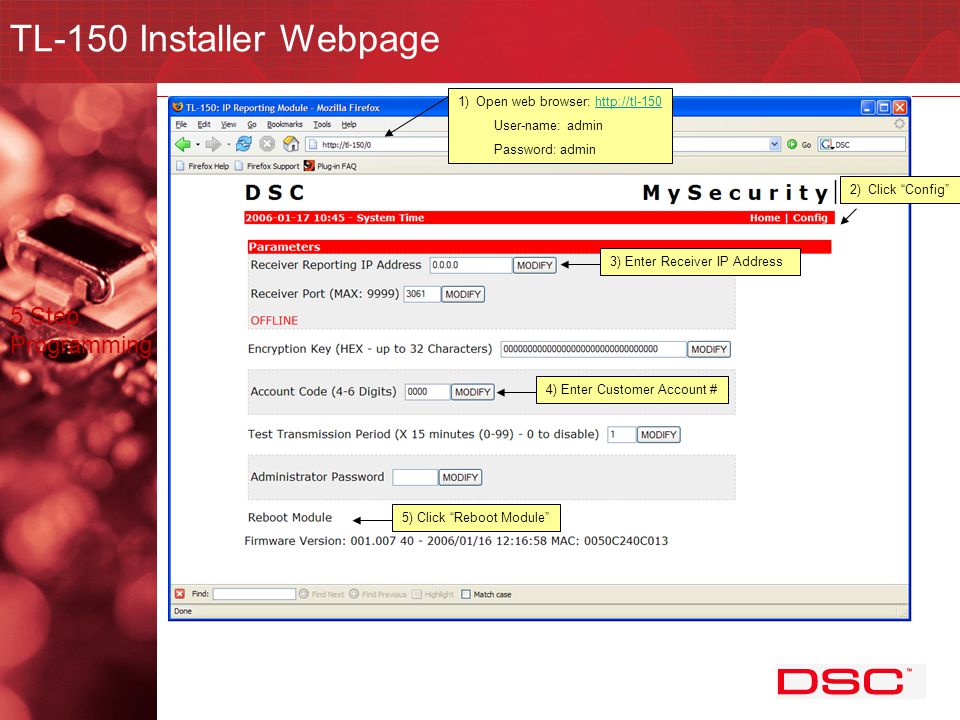The width and height of the screenshot is (960, 720).
Task: Click the Receiver Reporting IP Address field
Action: pyautogui.click(x=471, y=265)
